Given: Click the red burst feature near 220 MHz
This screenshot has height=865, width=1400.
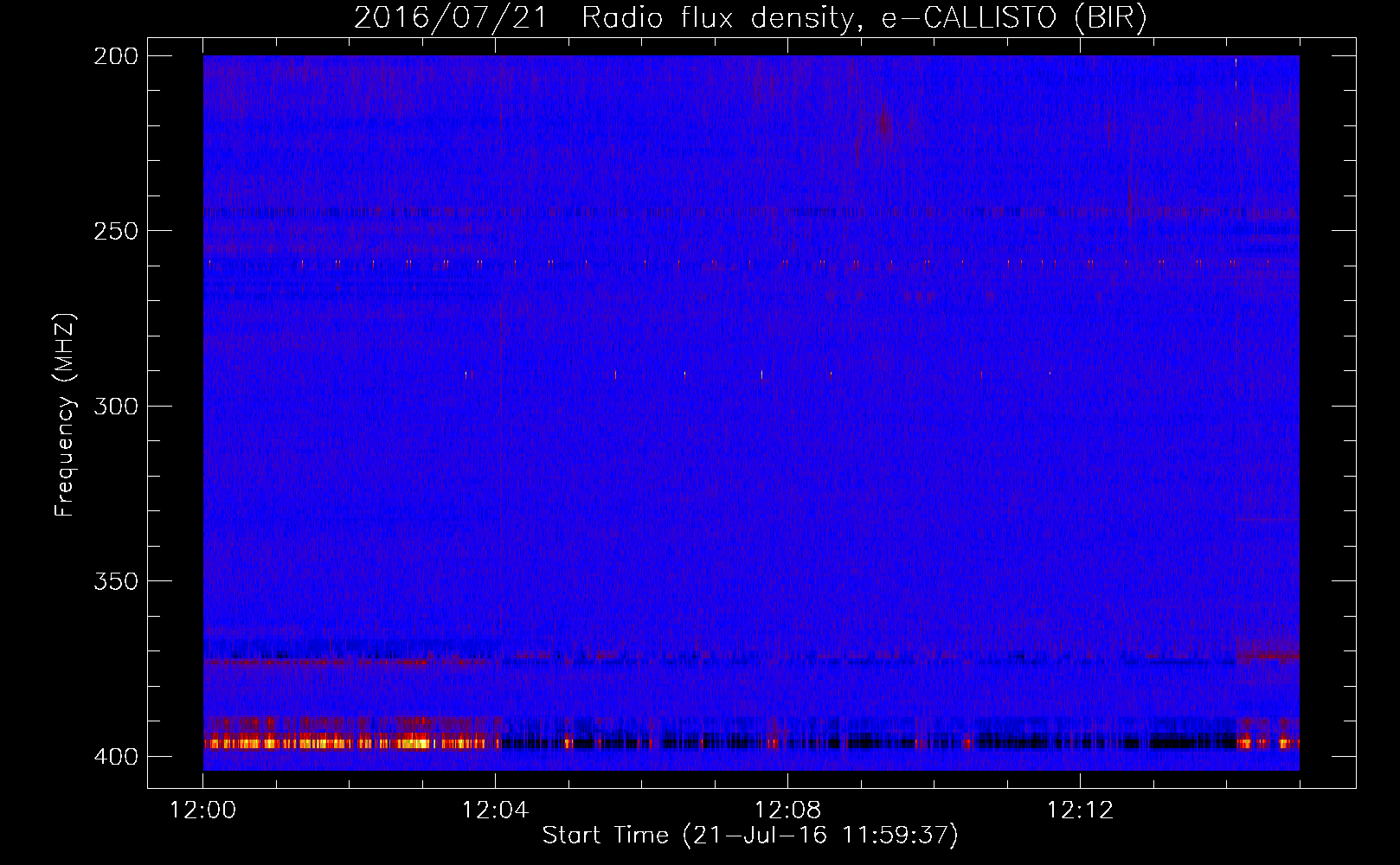Looking at the screenshot, I should pyautogui.click(x=883, y=125).
